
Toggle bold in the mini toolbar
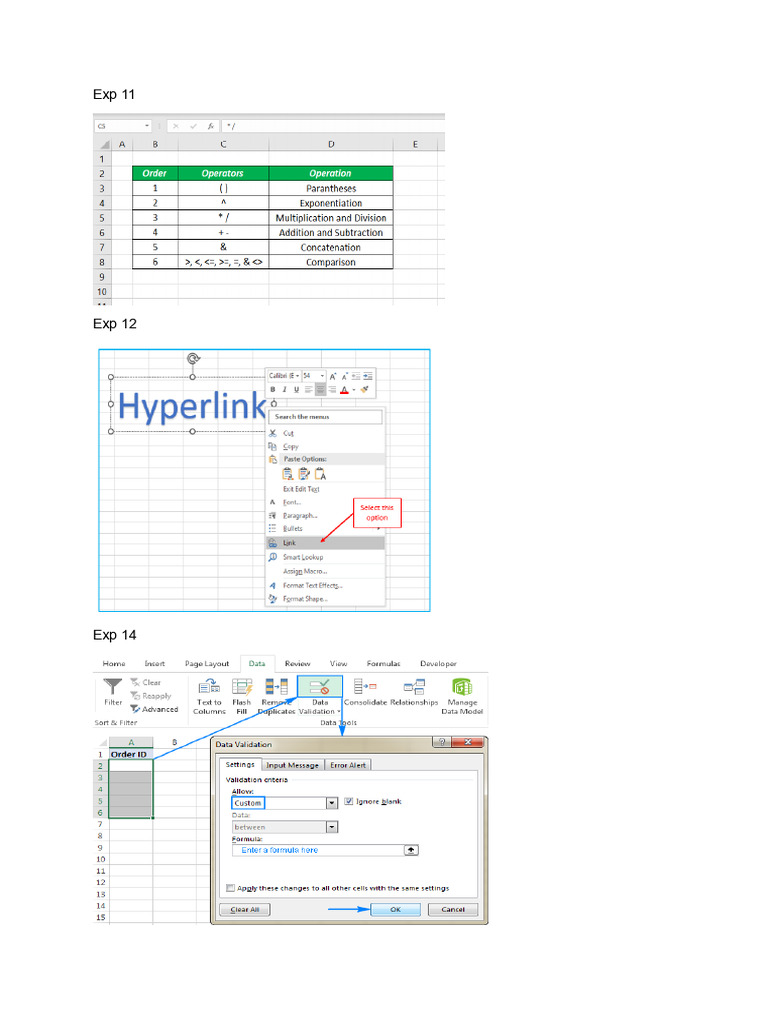point(273,390)
